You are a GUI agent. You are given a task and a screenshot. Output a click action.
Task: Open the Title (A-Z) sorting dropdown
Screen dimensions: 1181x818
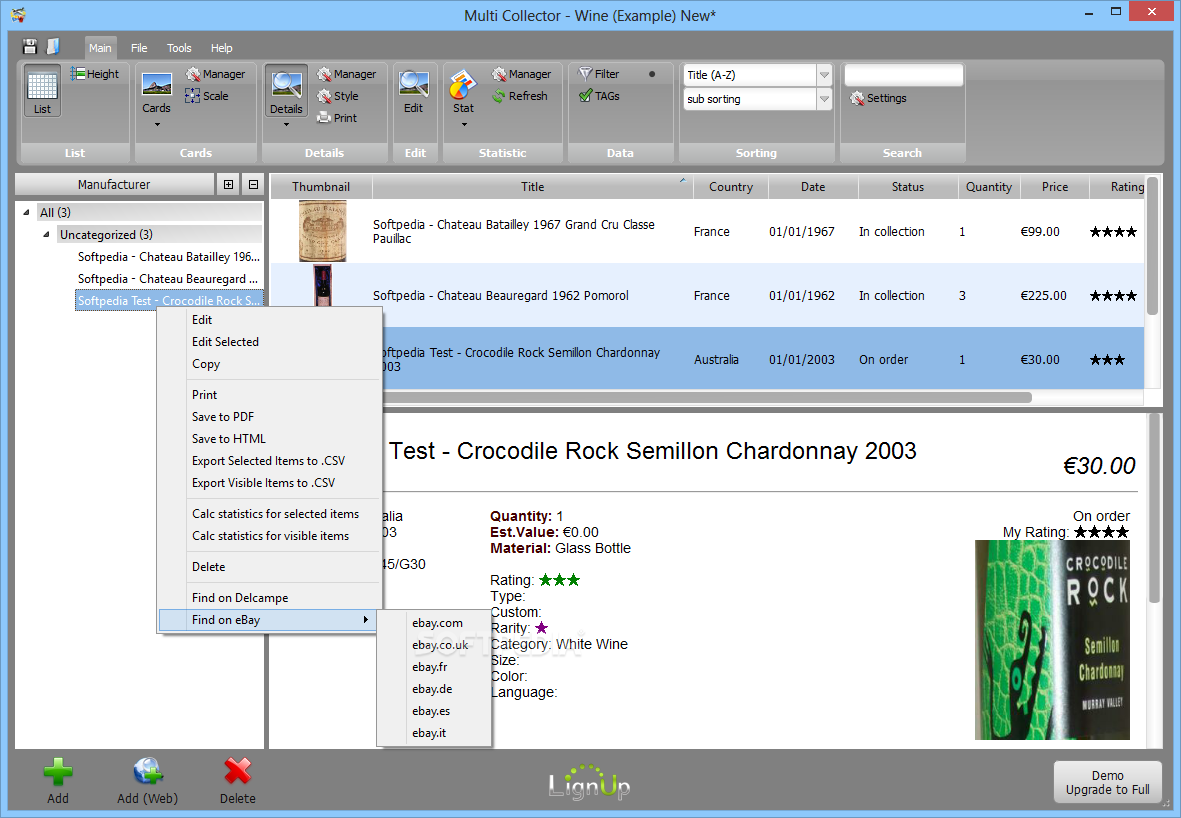pos(824,75)
